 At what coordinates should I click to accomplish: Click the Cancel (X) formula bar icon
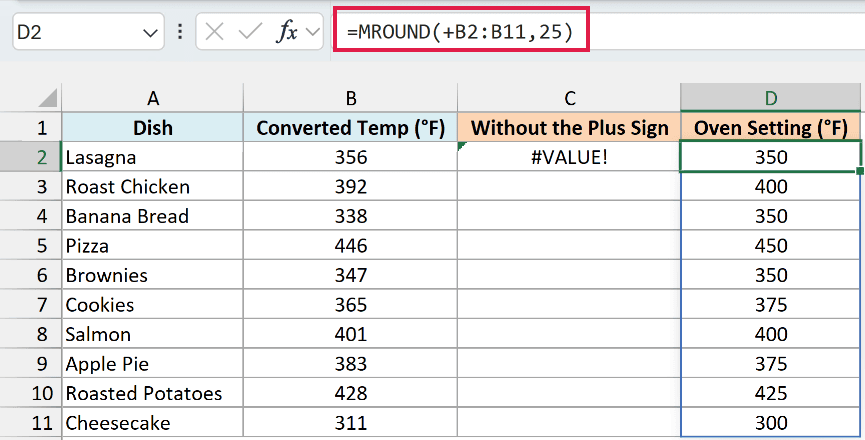(214, 32)
